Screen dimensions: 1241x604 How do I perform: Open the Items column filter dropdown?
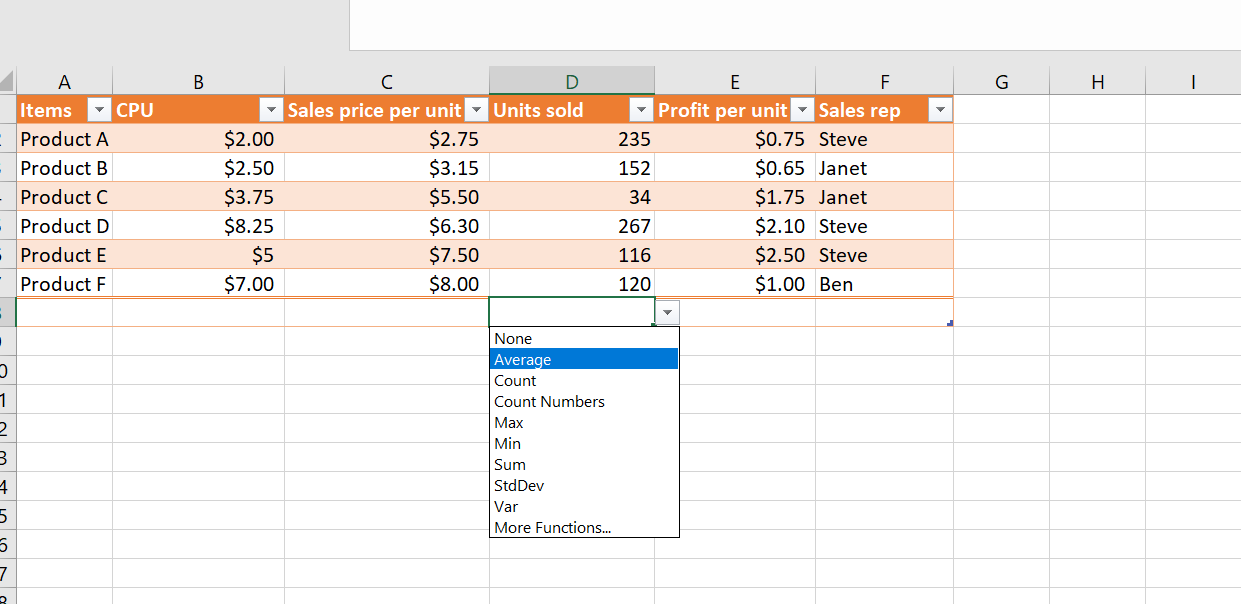[x=99, y=110]
